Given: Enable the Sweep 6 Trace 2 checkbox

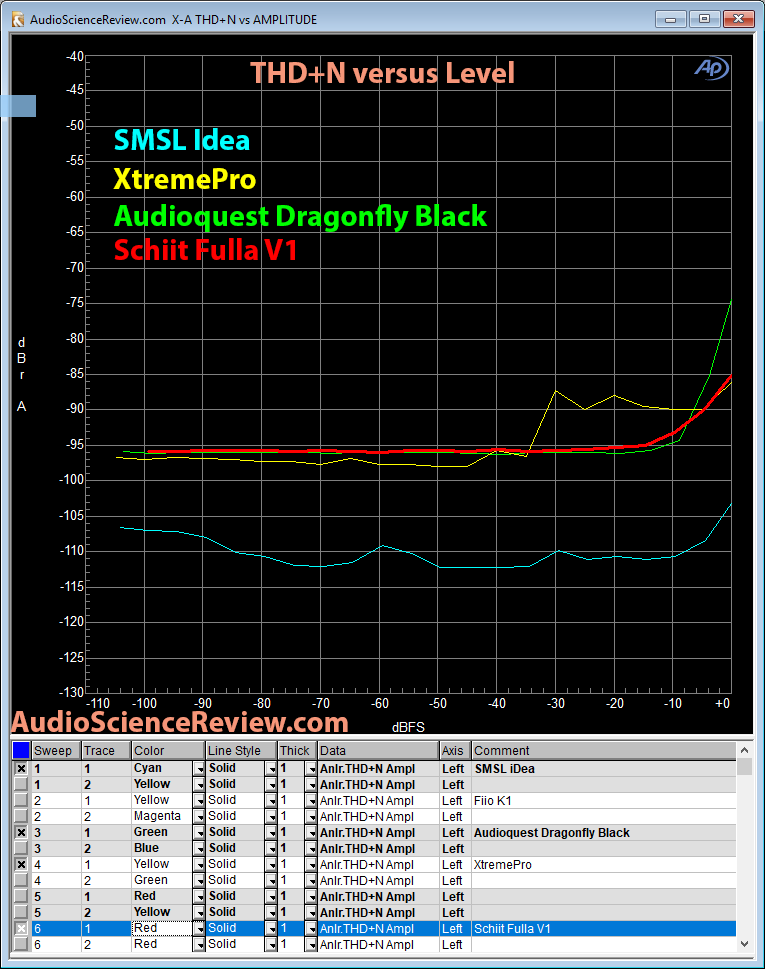Looking at the screenshot, I should tap(21, 944).
